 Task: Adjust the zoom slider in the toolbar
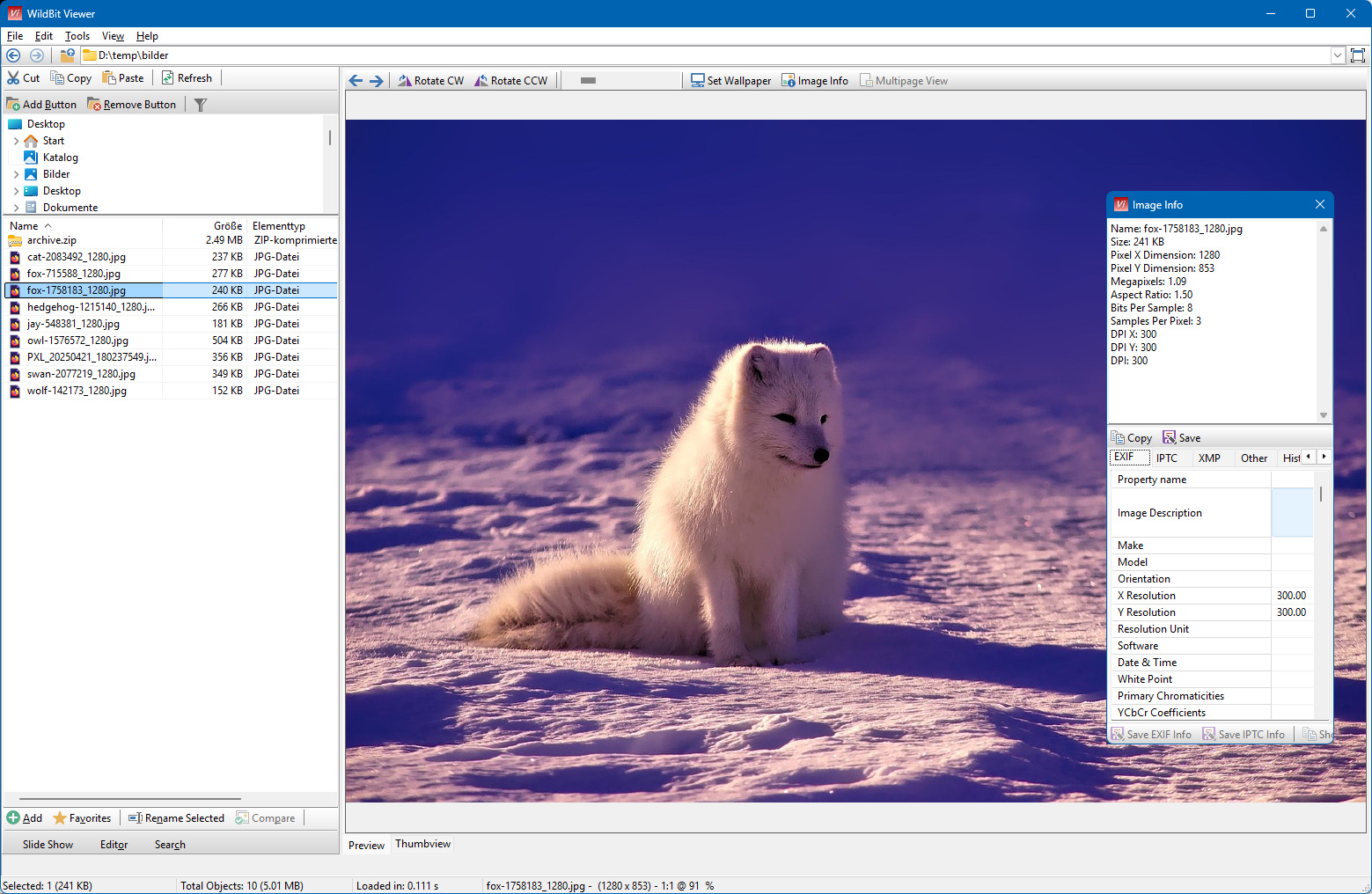point(589,81)
